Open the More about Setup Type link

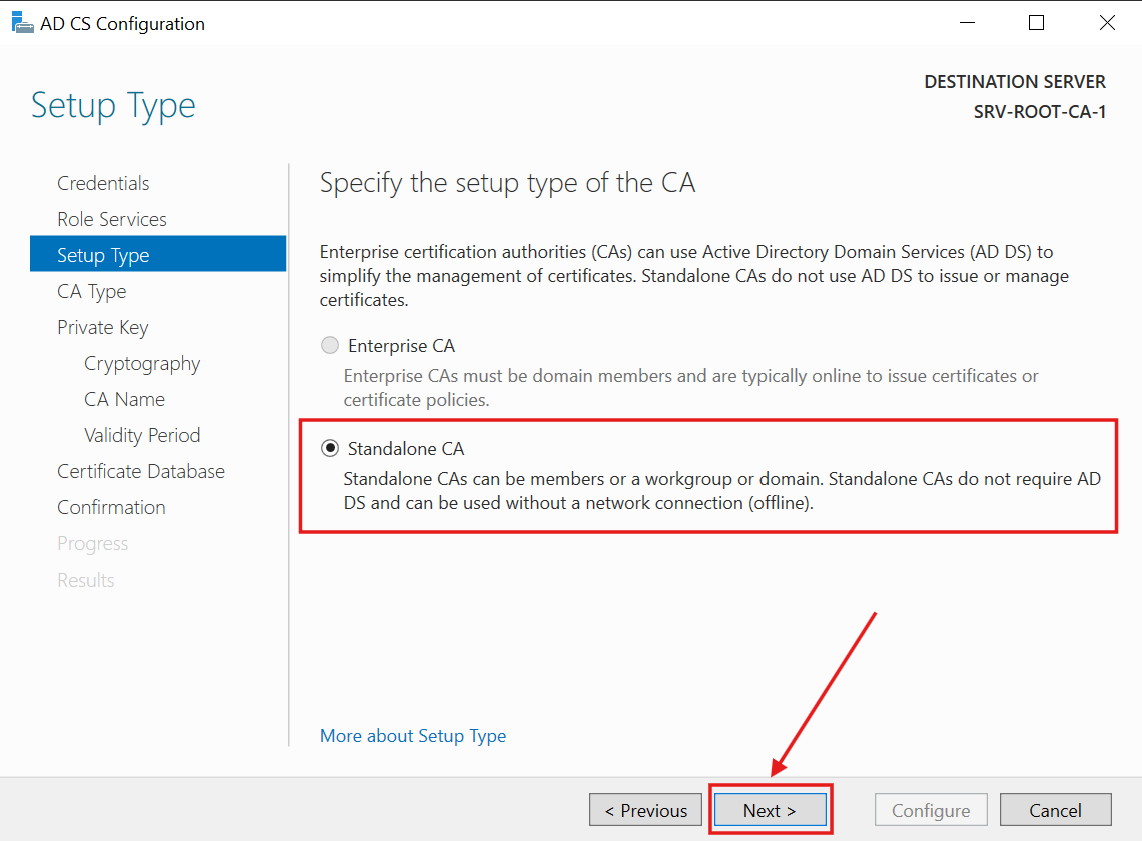click(413, 736)
